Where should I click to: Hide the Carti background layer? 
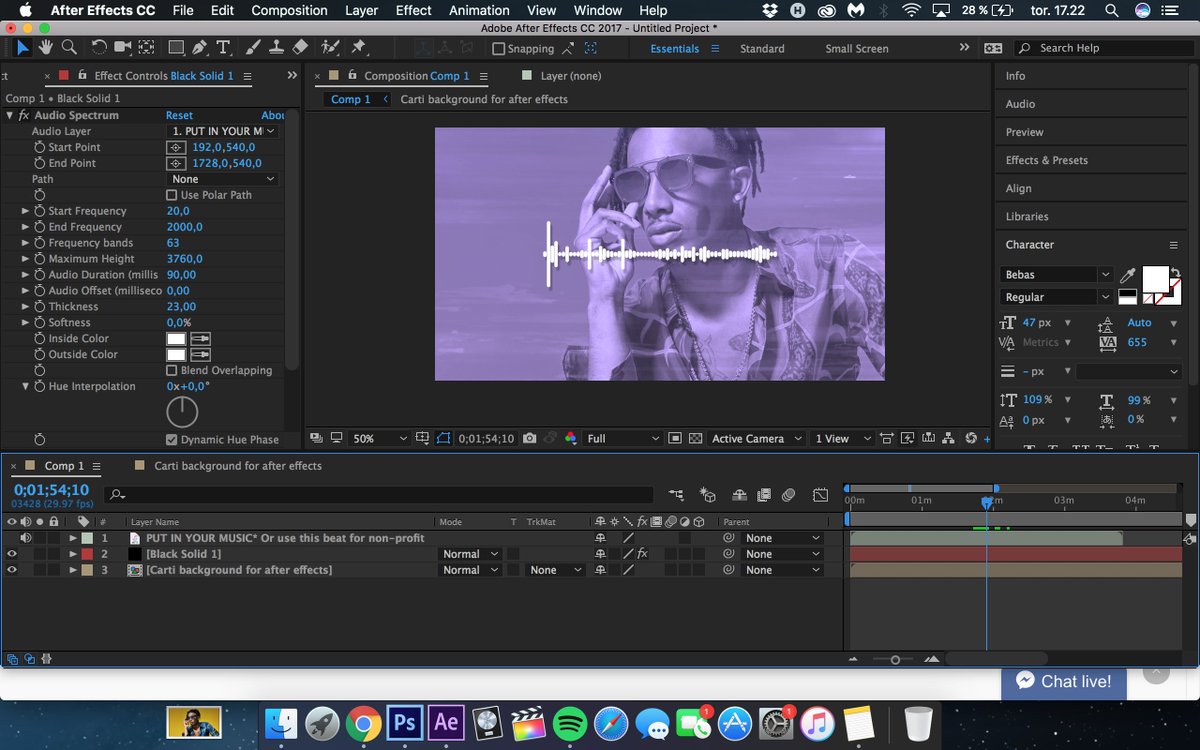(12, 570)
